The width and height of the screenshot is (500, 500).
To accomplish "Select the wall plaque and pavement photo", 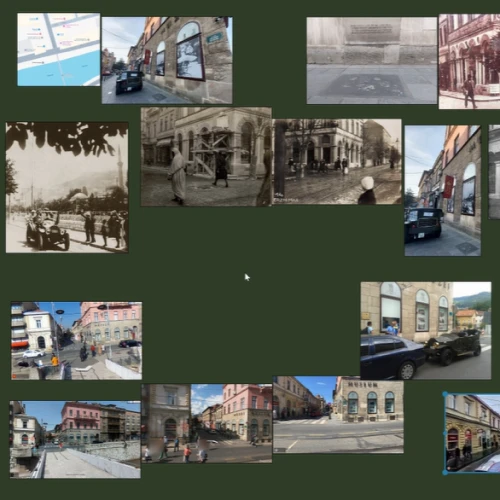I will click(372, 60).
